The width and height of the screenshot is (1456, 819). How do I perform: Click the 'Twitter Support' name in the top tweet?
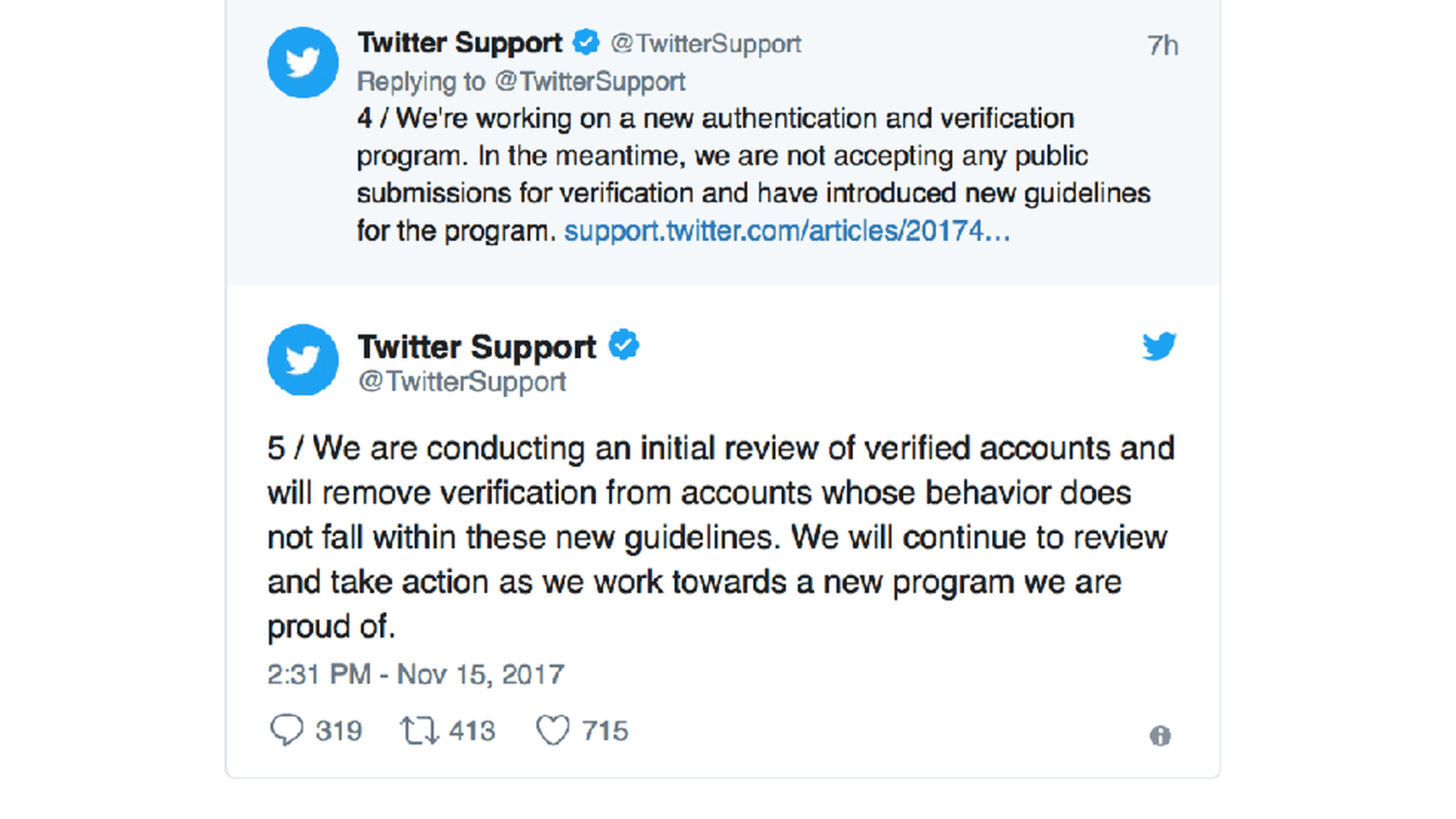[x=460, y=43]
